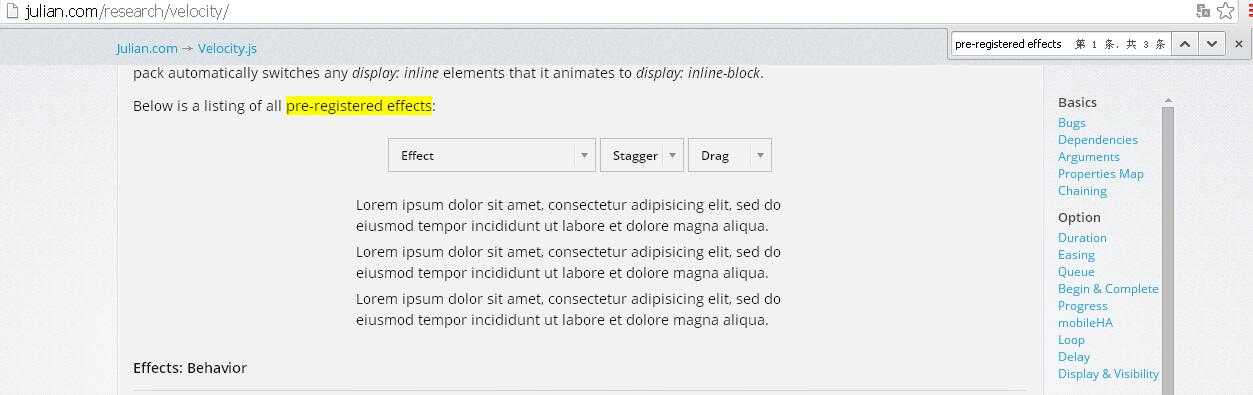This screenshot has height=395, width=1253.
Task: Jump to Dependencies section in sidebar
Action: point(1098,140)
